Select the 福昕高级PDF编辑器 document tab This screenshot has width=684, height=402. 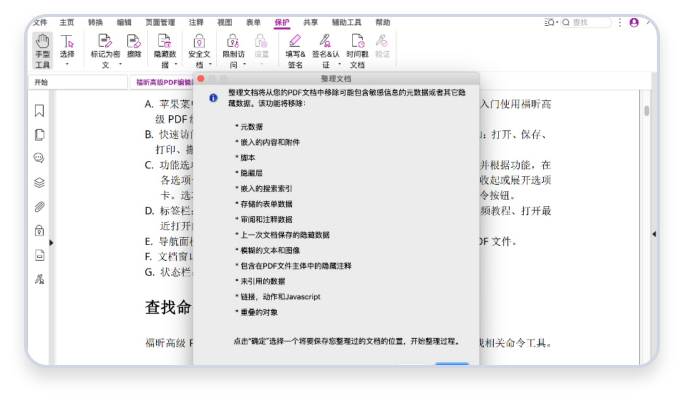click(162, 82)
